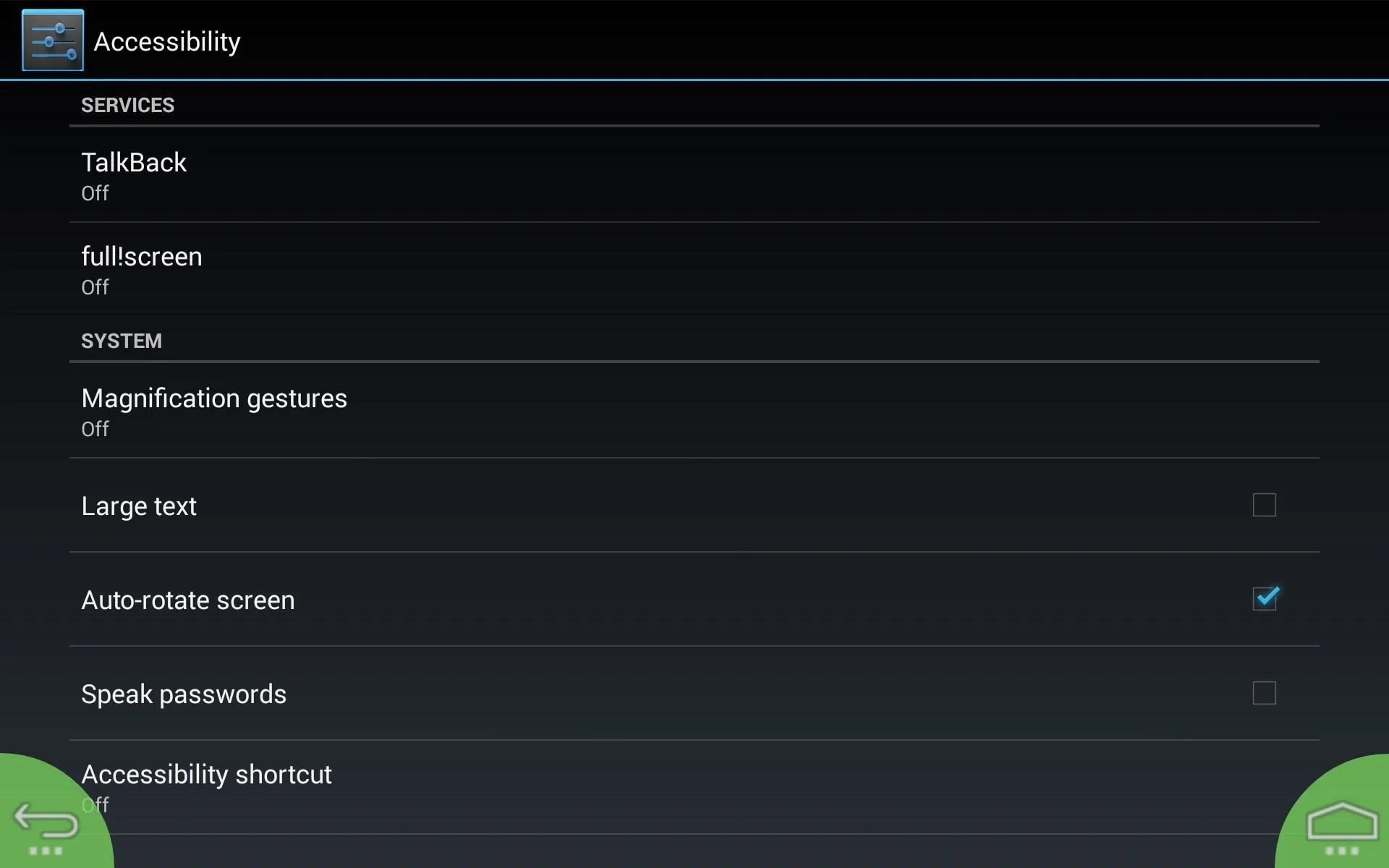1389x868 pixels.
Task: Tap the Settings sliders icon in header
Action: coord(53,41)
